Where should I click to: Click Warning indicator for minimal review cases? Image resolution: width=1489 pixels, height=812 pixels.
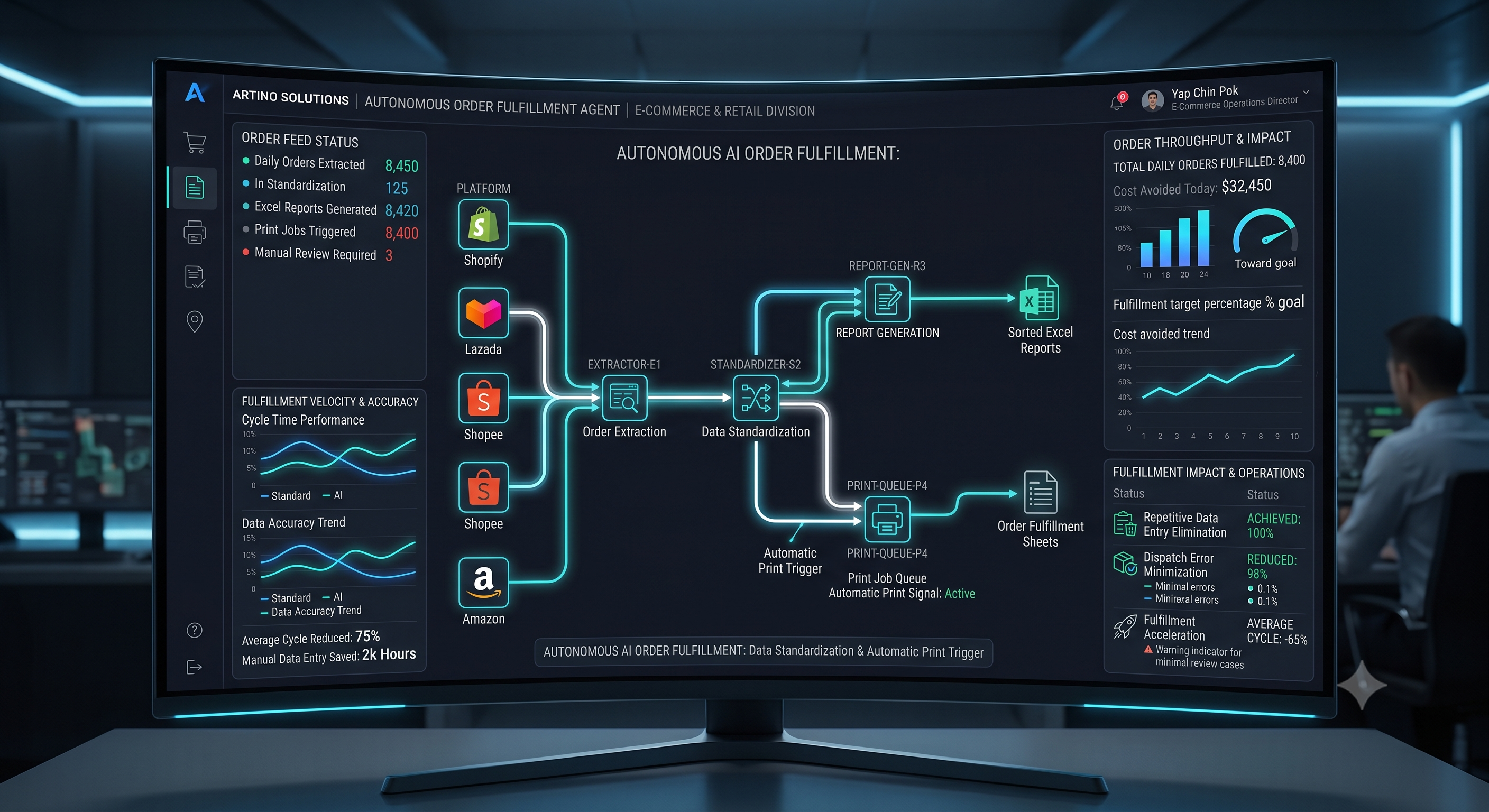click(1199, 657)
